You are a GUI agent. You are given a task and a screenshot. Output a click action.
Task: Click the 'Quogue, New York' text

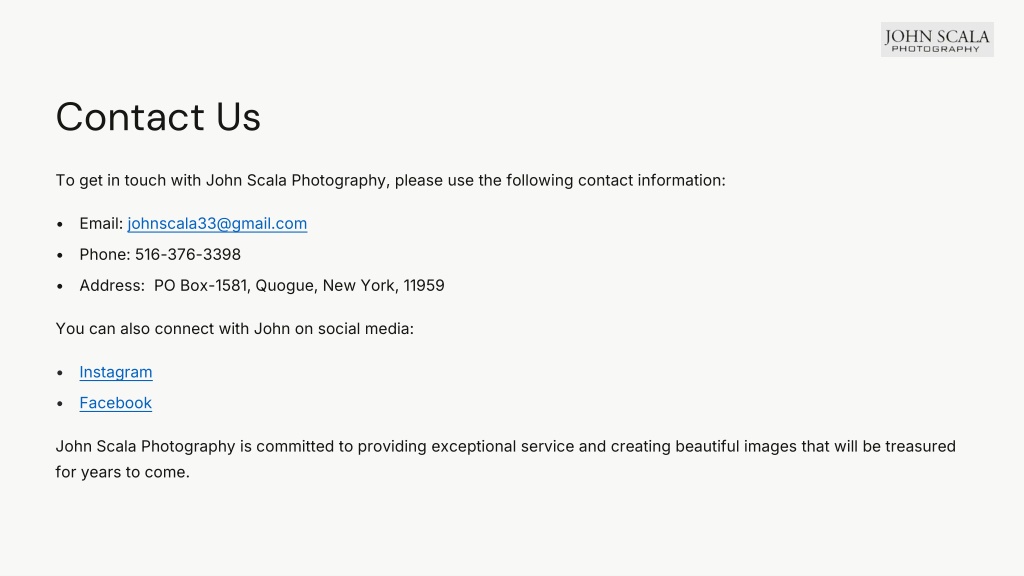325,285
